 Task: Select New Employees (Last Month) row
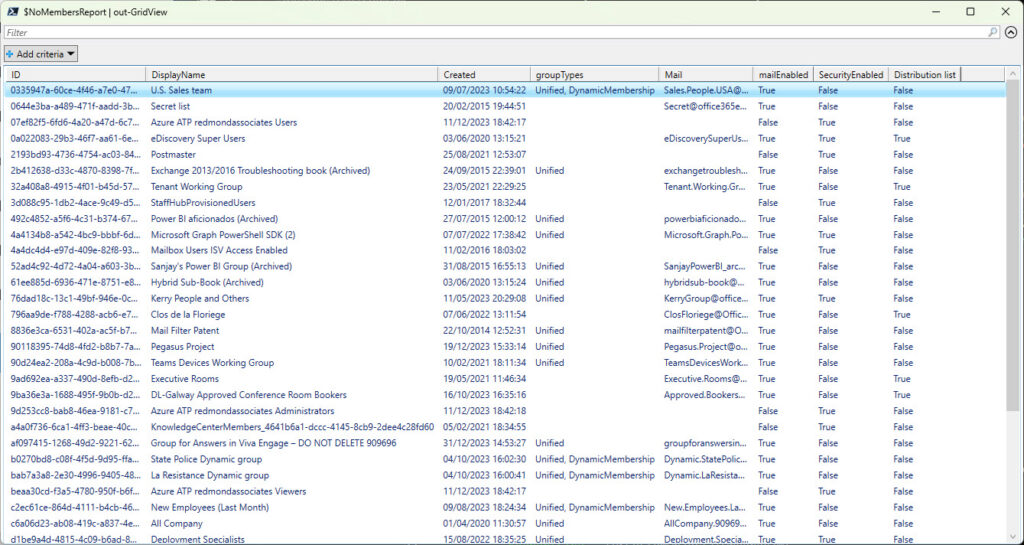click(505, 507)
